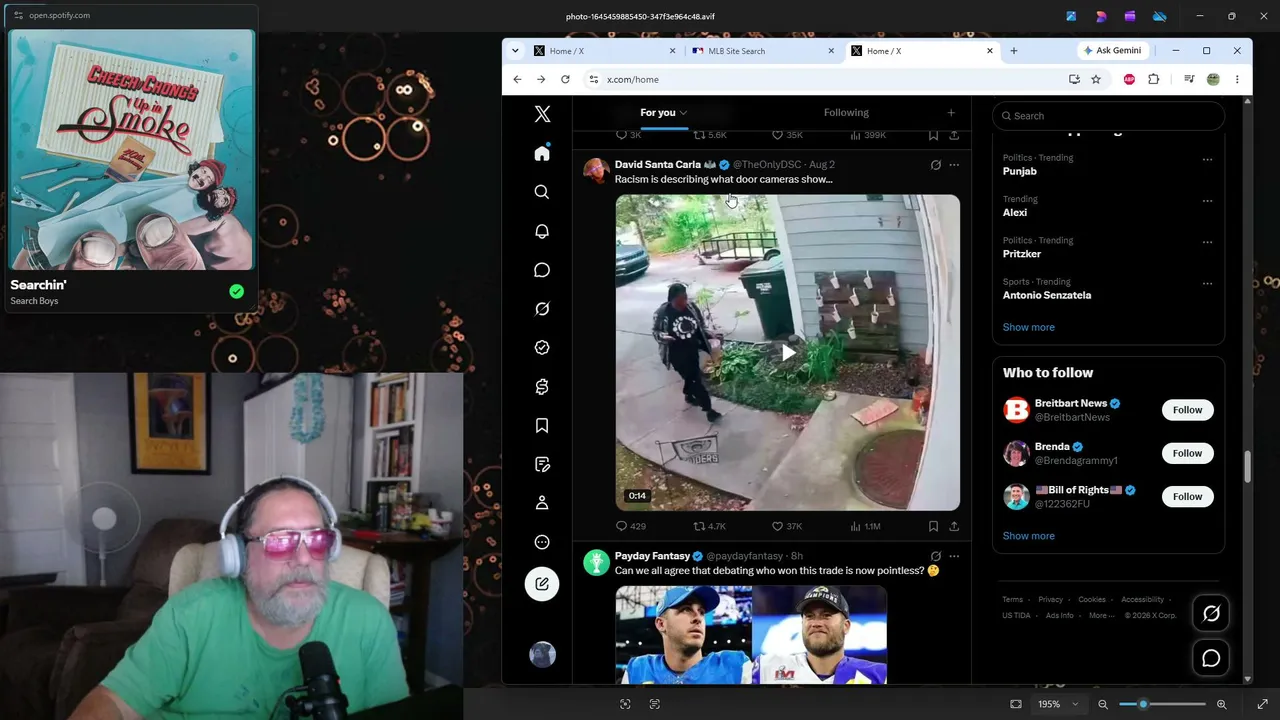Open Explore search icon in X sidebar
Image resolution: width=1280 pixels, height=720 pixels.
tap(542, 192)
